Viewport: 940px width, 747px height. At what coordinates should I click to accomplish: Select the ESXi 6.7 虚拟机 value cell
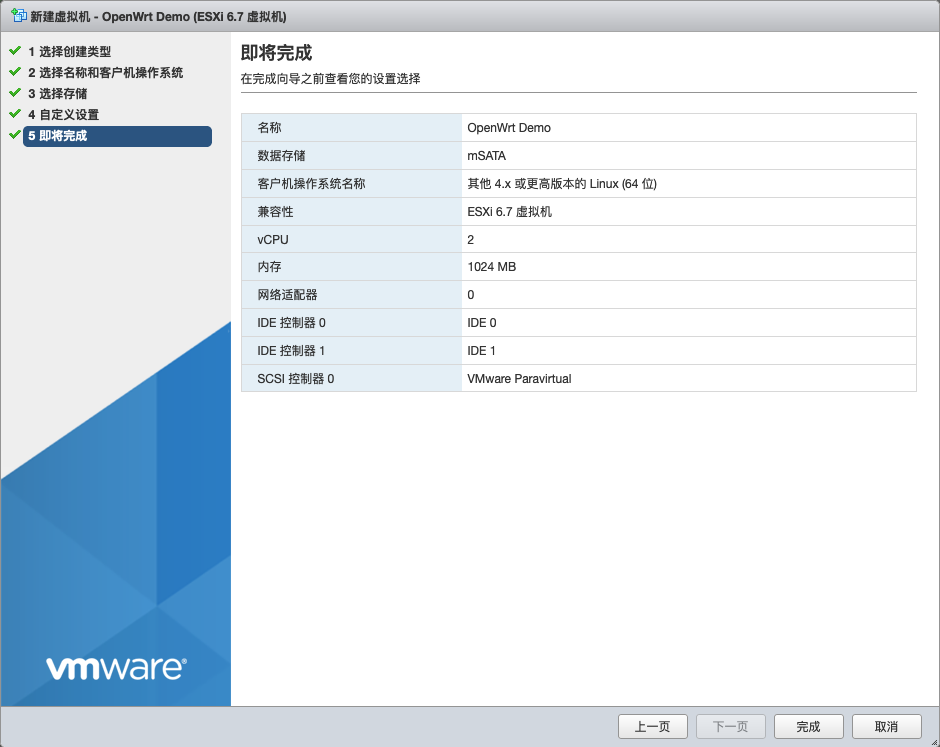click(689, 212)
